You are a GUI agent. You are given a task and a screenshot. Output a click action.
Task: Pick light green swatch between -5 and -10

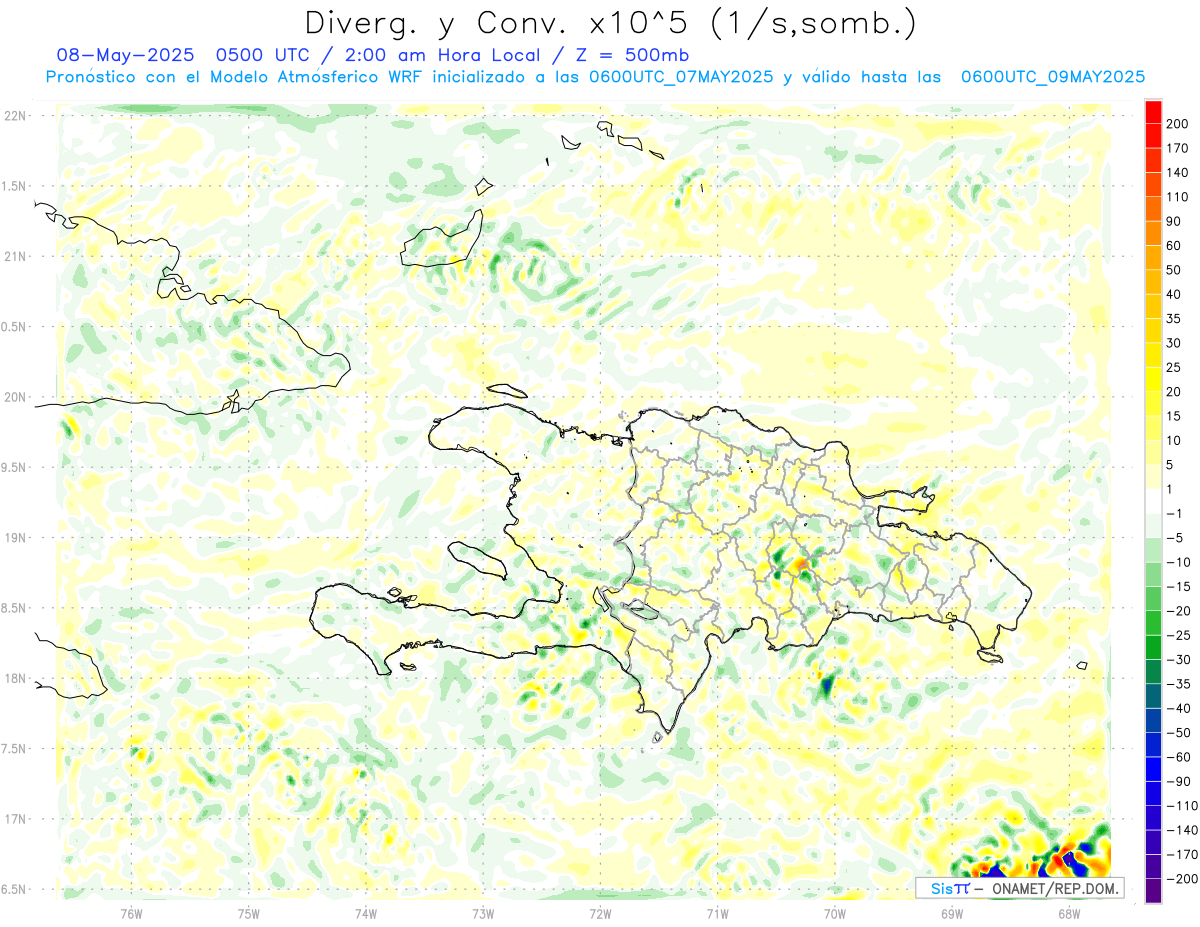(x=1153, y=550)
